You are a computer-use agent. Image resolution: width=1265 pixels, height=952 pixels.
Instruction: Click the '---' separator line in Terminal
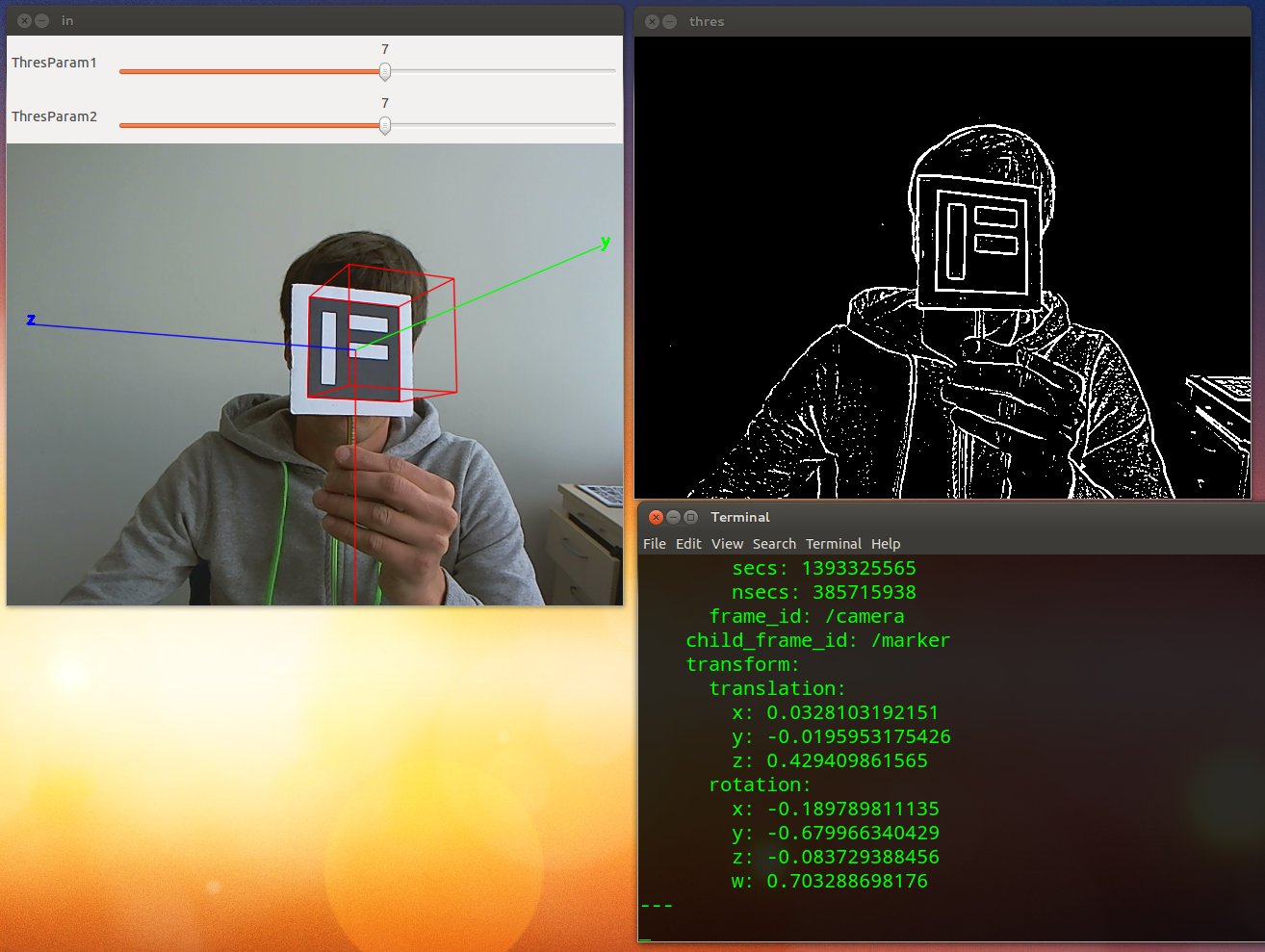(x=657, y=905)
